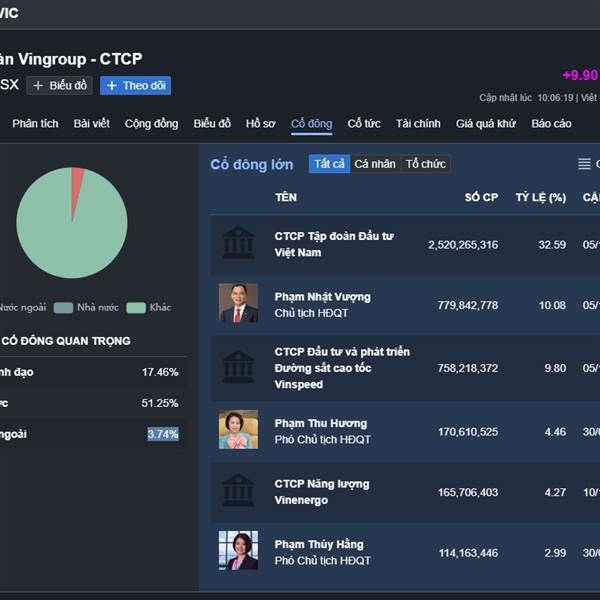
Task: Open the Phạm Thu Hương name link
Action: (x=321, y=423)
